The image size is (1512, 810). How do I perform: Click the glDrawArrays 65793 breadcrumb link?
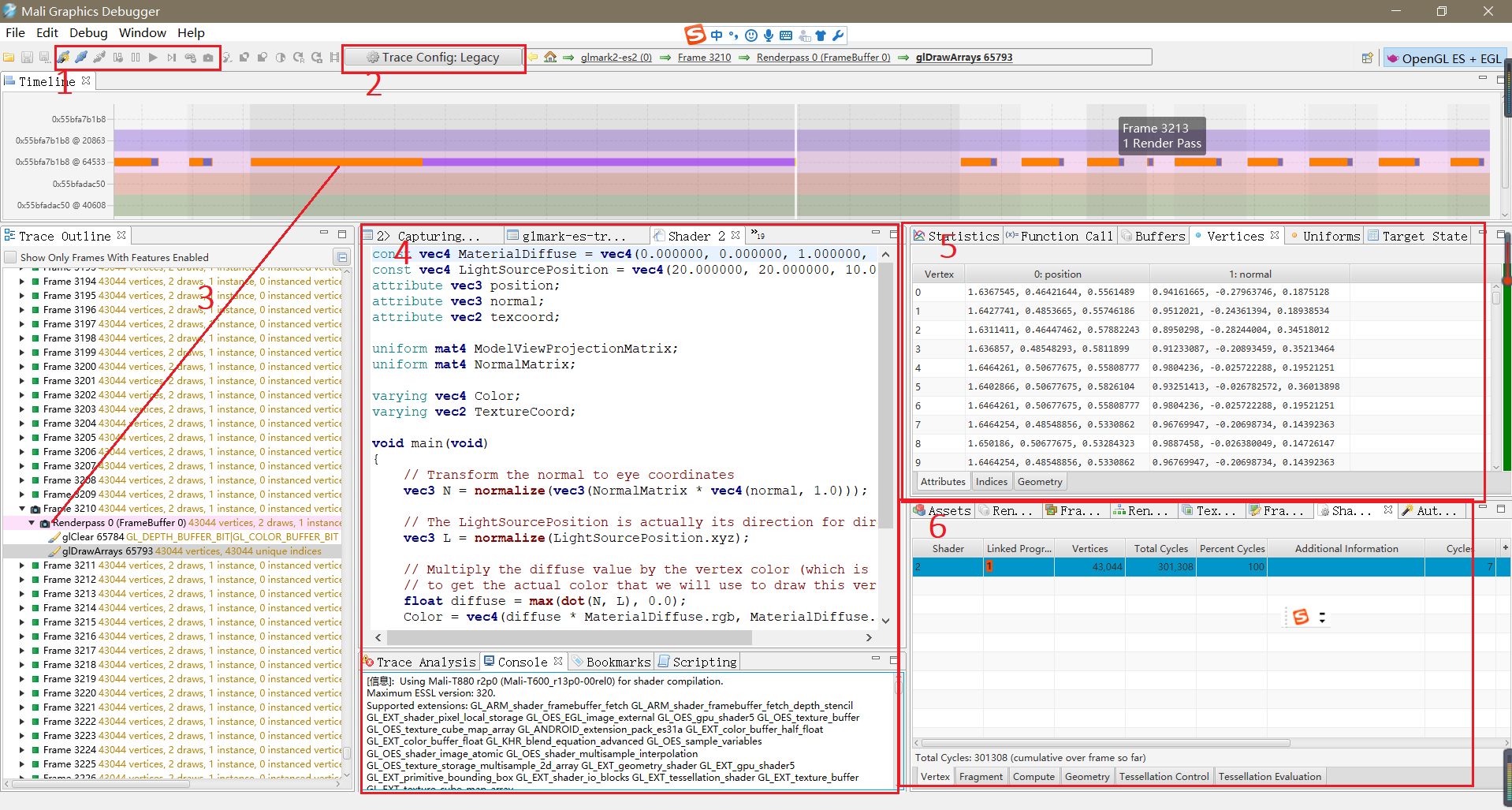pyautogui.click(x=964, y=57)
